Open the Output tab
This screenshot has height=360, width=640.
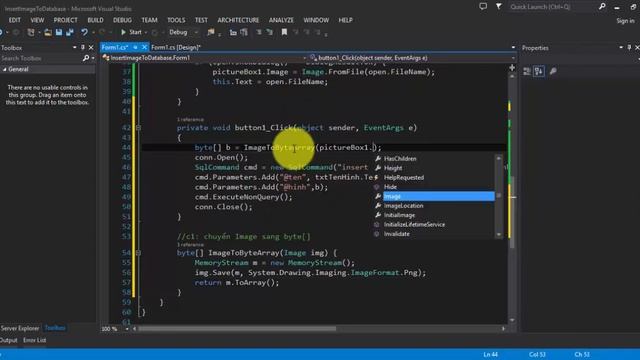pos(9,340)
